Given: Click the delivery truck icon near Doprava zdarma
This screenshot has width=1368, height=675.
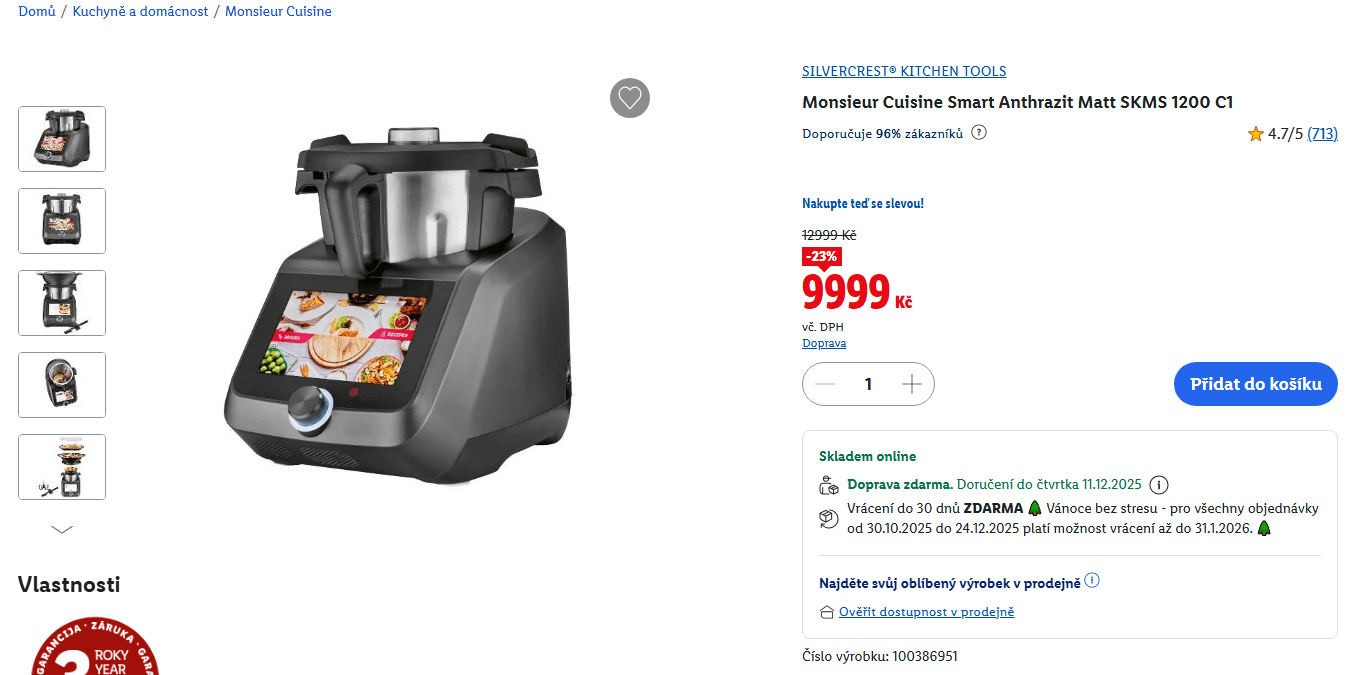Looking at the screenshot, I should [828, 484].
